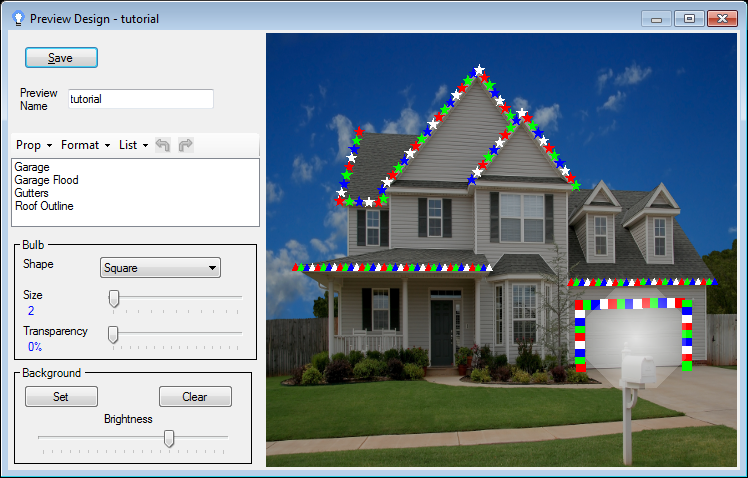Open the Prop dropdown menu
Image resolution: width=748 pixels, height=478 pixels.
[34, 145]
